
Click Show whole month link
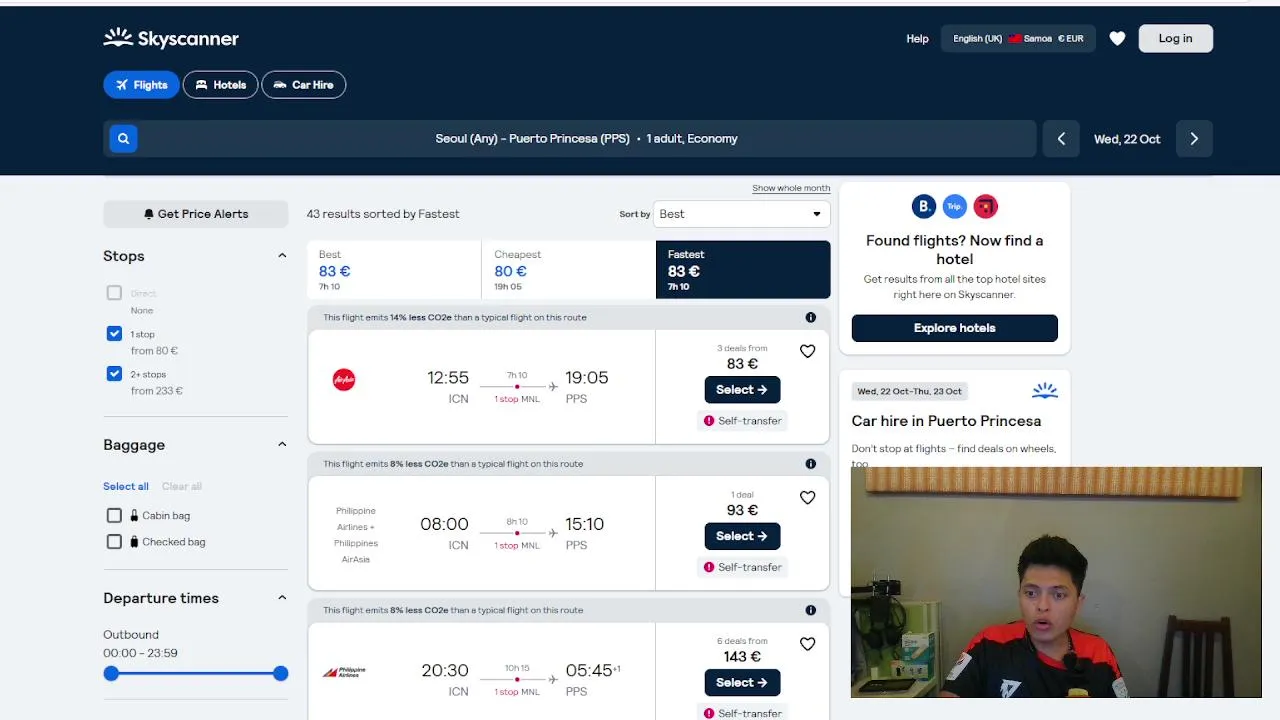tap(791, 188)
